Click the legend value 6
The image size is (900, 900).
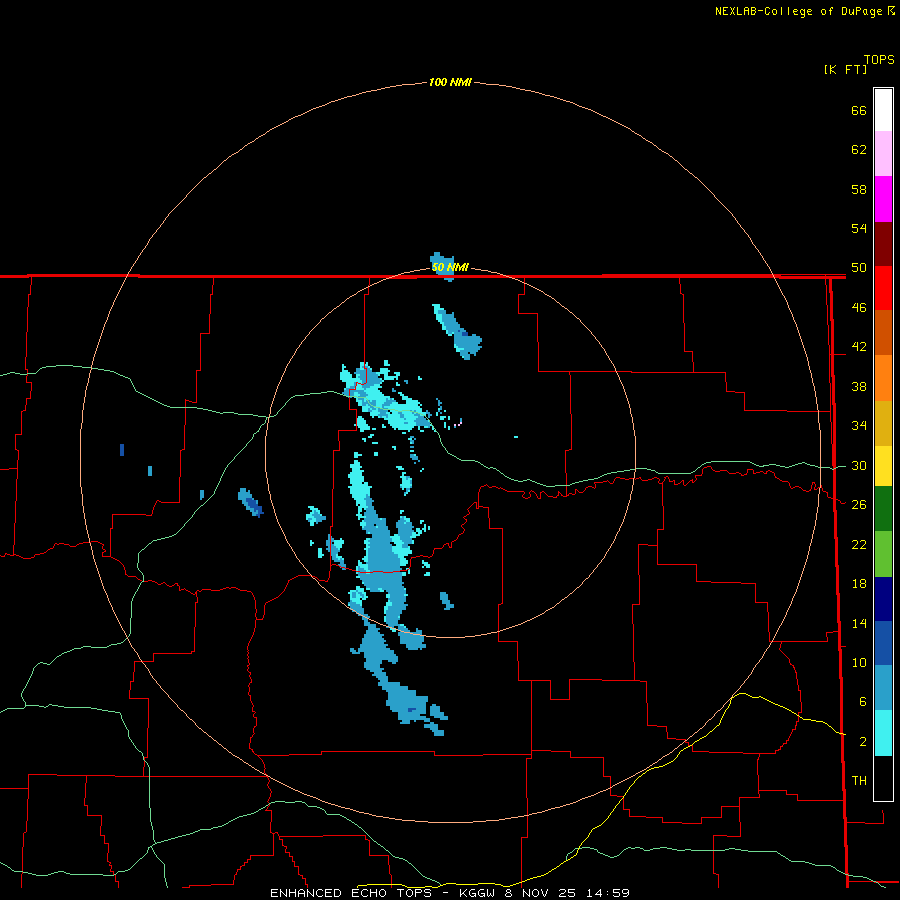862,701
